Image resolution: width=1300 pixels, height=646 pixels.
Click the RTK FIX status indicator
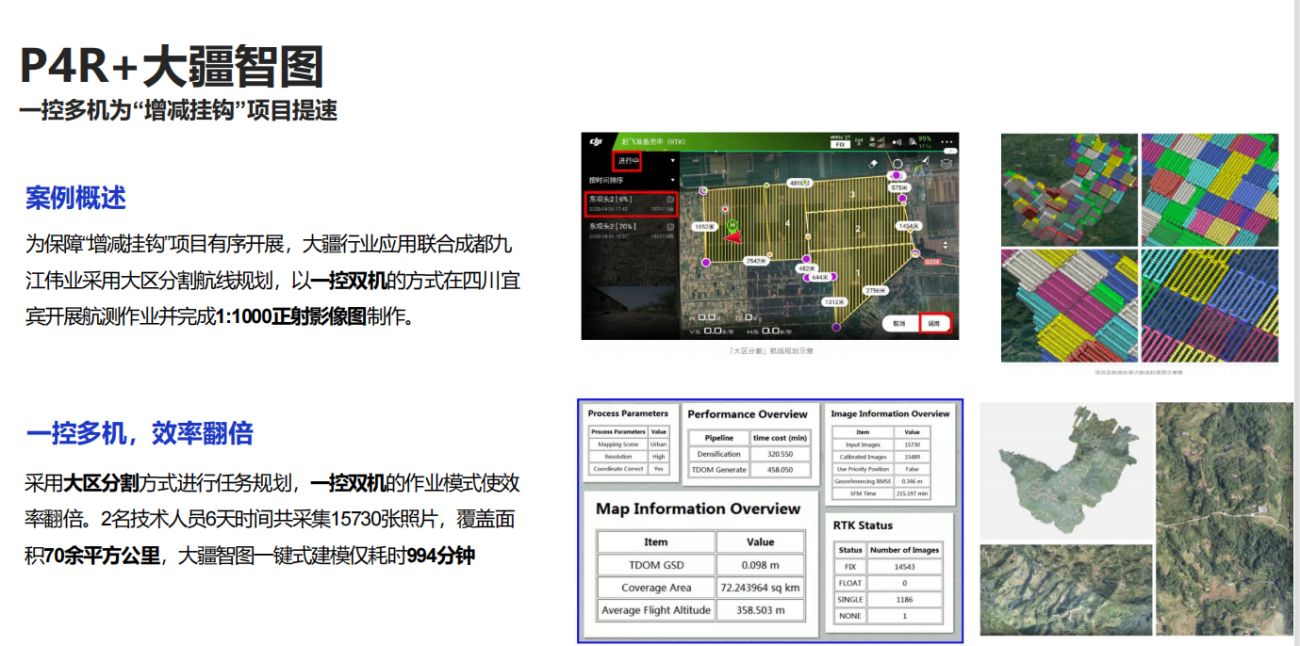pyautogui.click(x=839, y=143)
